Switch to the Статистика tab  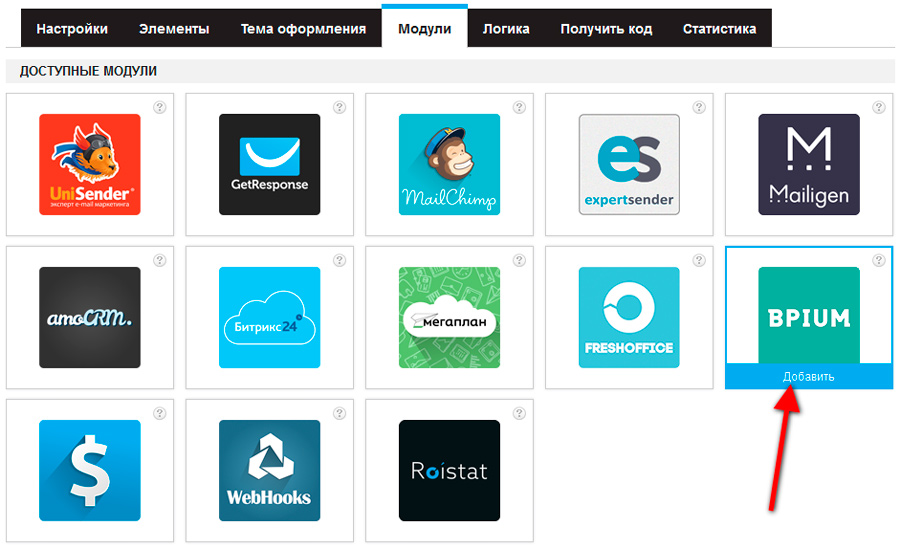(719, 29)
